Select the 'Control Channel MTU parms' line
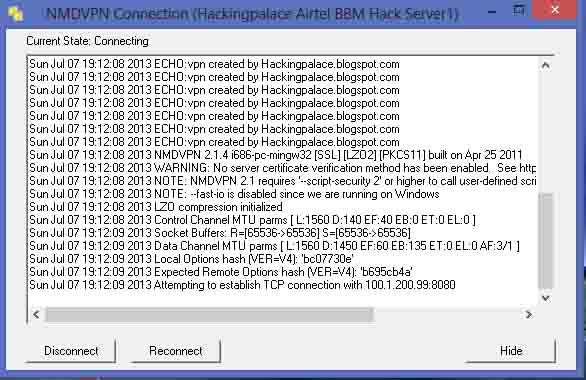This screenshot has height=380, width=586. (x=253, y=220)
